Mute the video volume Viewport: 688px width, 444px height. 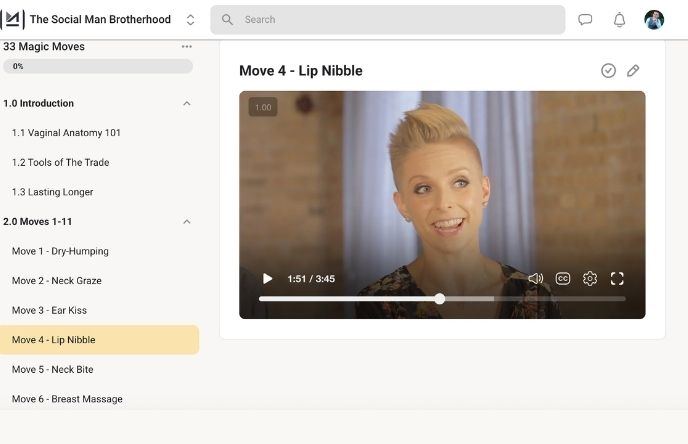click(535, 279)
